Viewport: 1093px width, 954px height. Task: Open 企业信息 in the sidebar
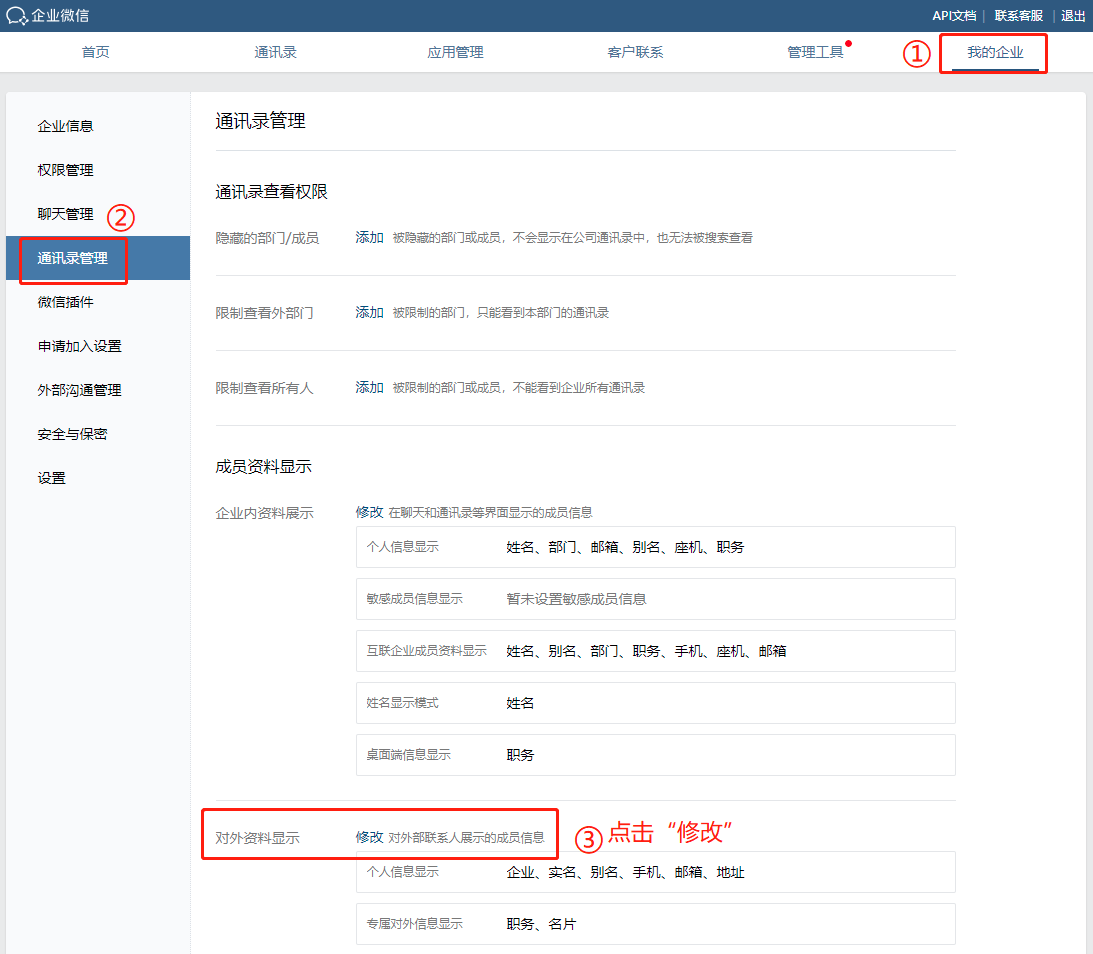point(66,126)
